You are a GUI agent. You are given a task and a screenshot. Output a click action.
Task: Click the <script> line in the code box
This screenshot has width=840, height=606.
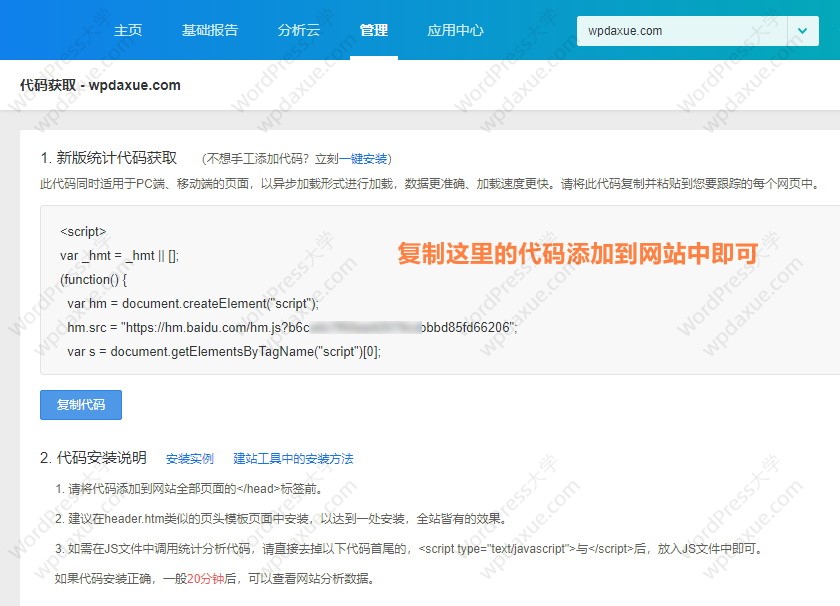pos(83,231)
